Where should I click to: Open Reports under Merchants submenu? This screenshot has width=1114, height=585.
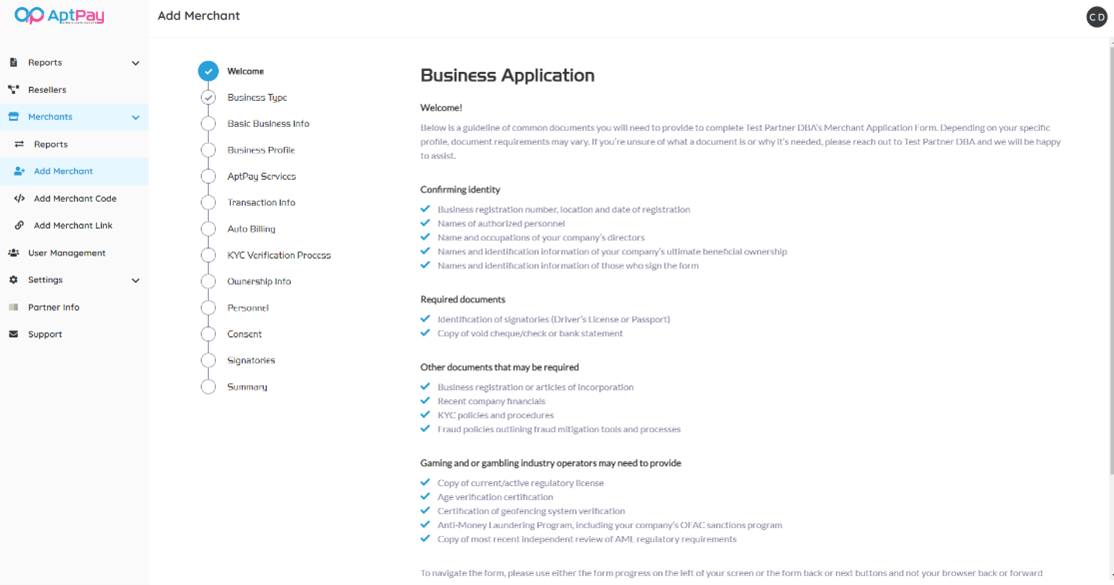tap(51, 144)
